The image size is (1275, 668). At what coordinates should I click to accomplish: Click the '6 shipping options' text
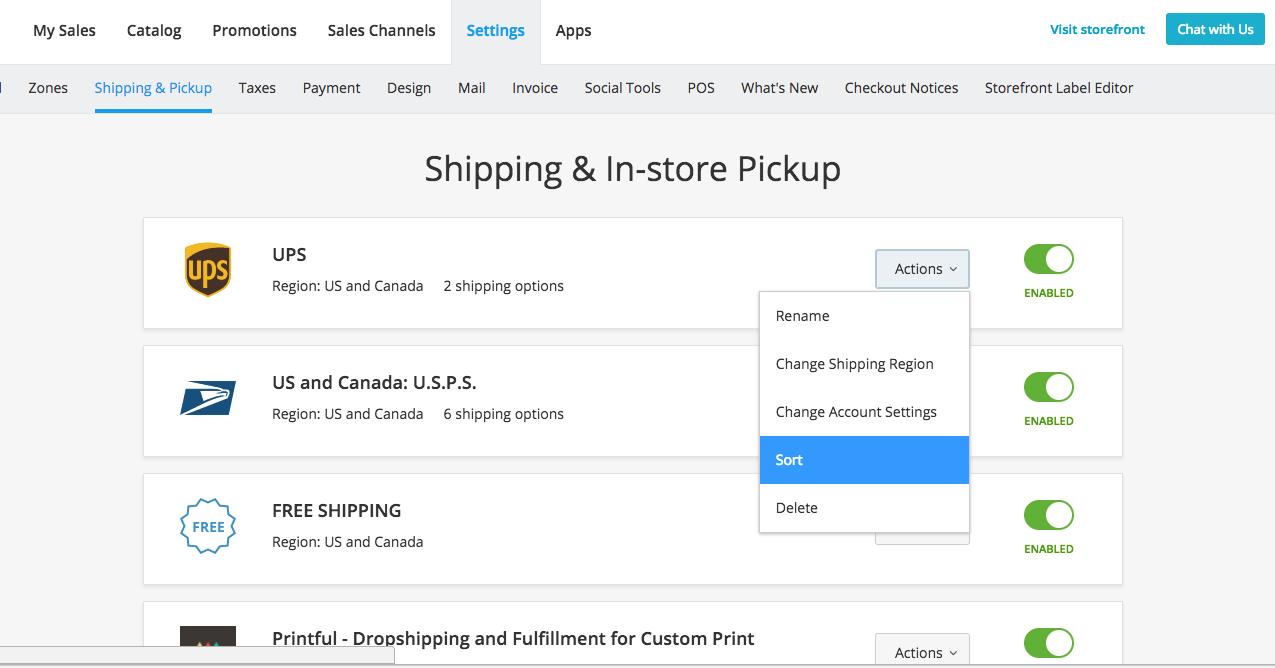[503, 414]
